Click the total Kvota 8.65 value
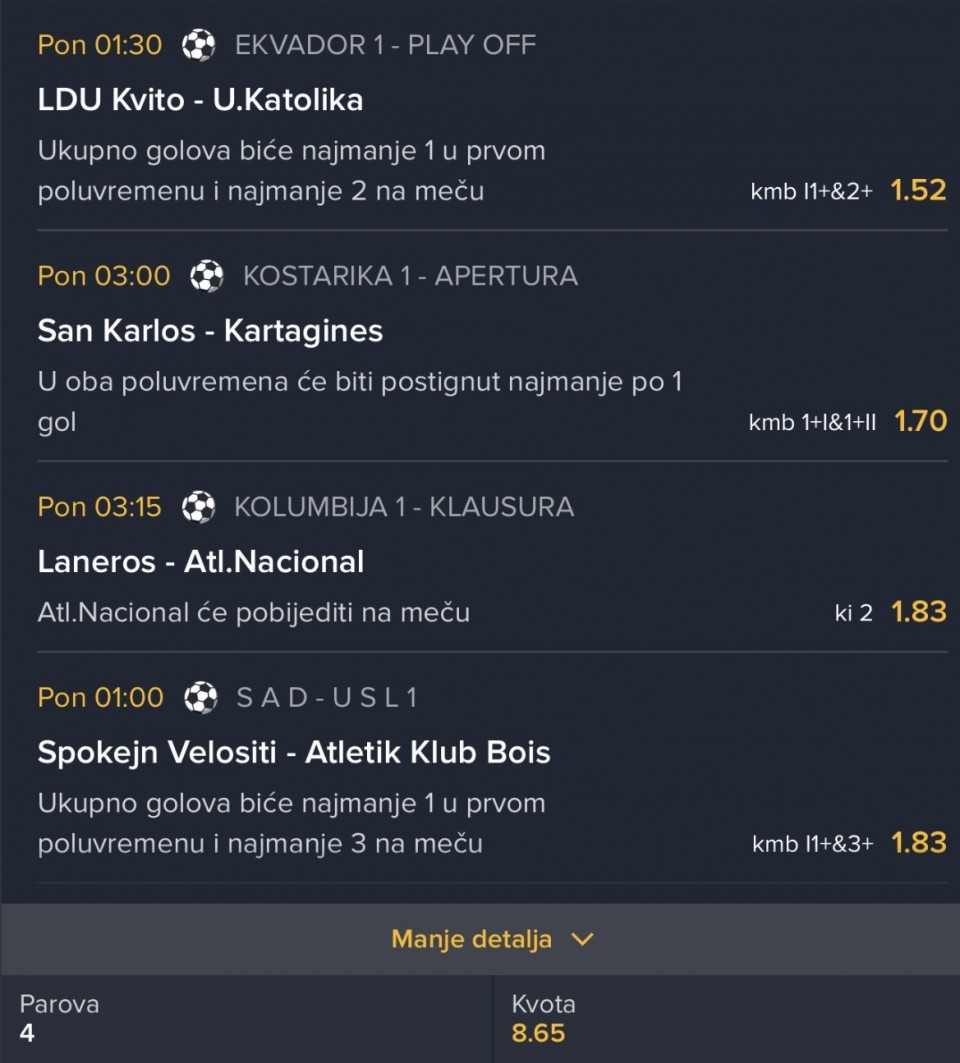Screen dimensions: 960x1063 [538, 1033]
